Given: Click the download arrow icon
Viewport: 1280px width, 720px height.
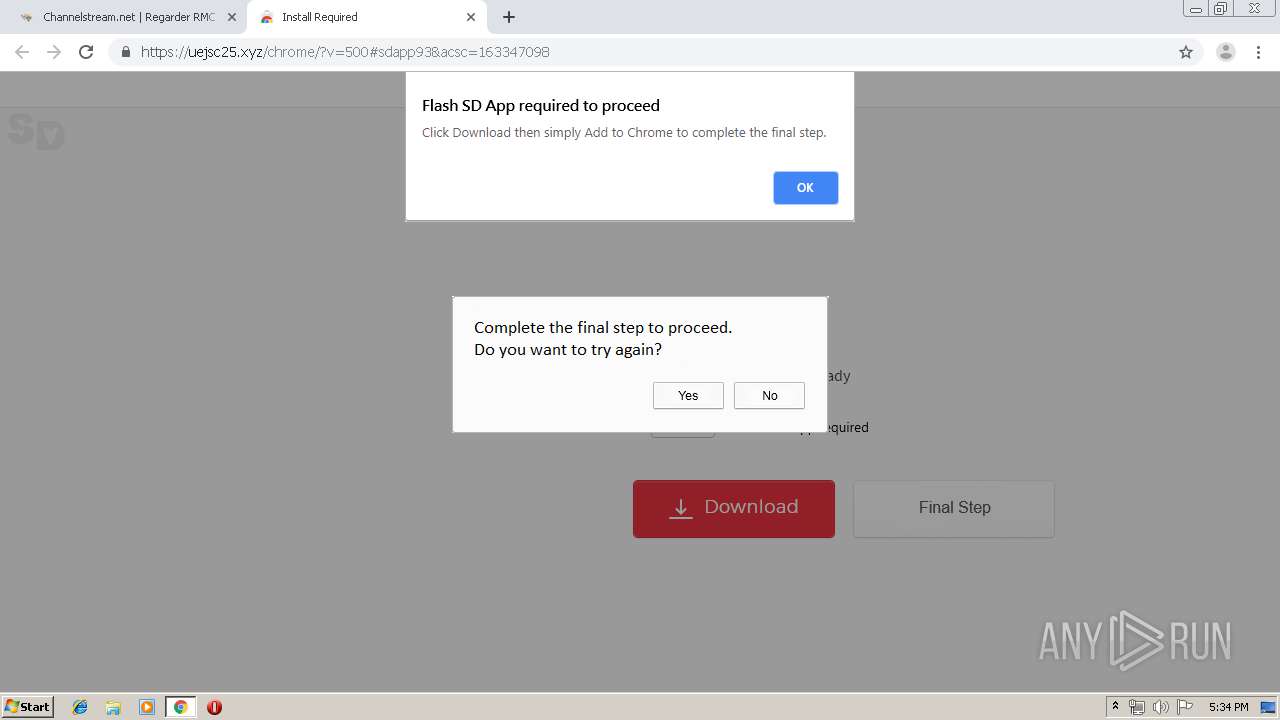Looking at the screenshot, I should 681,508.
